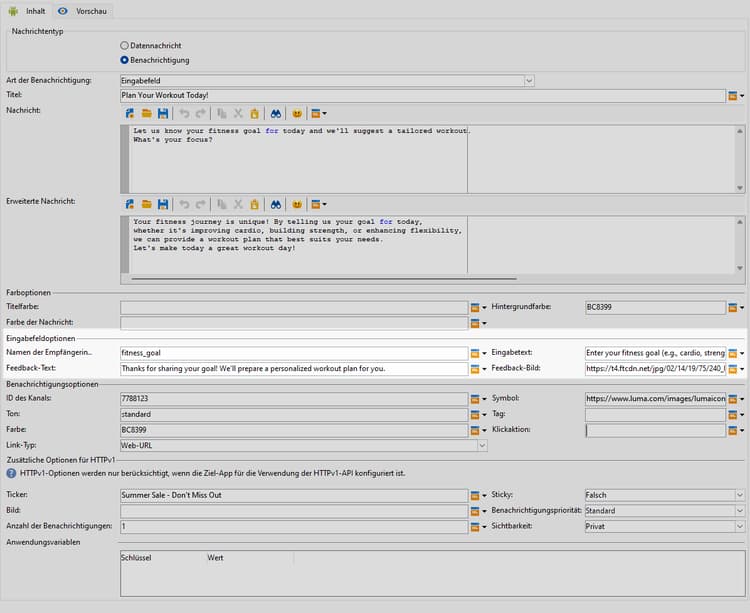Click the Feedback-Text input field

click(x=293, y=369)
